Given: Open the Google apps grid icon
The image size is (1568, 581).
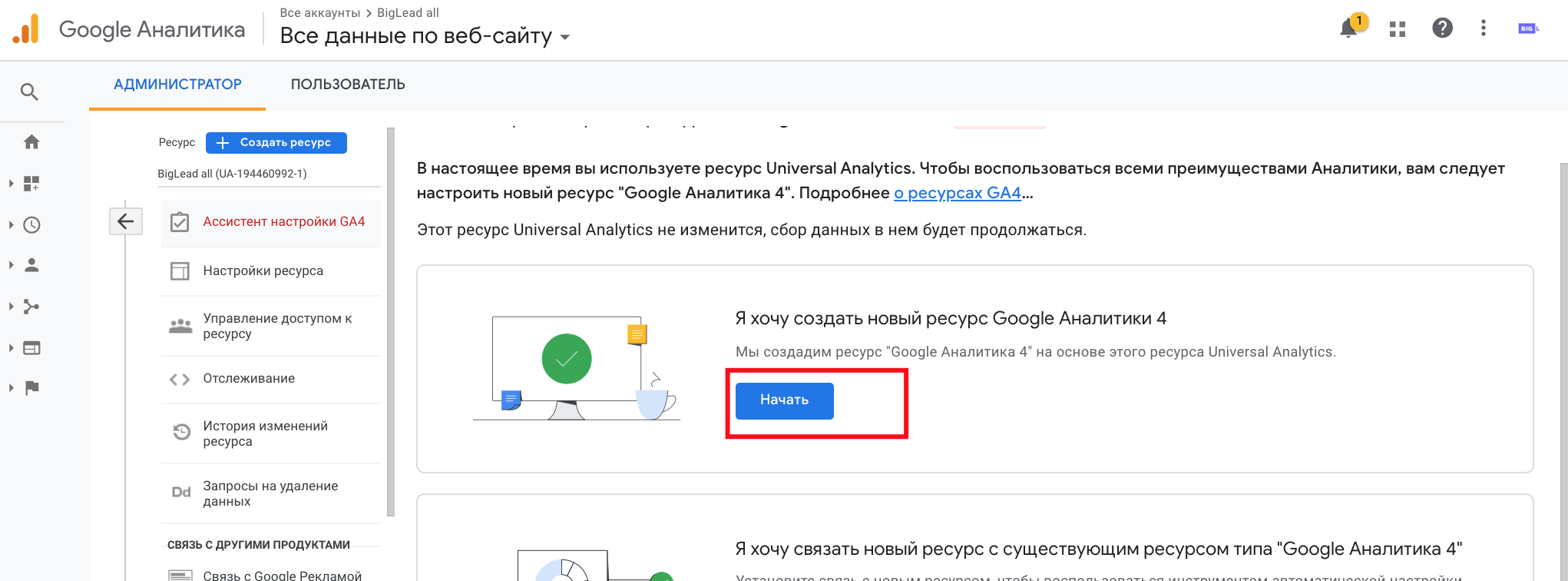Looking at the screenshot, I should tap(1397, 29).
